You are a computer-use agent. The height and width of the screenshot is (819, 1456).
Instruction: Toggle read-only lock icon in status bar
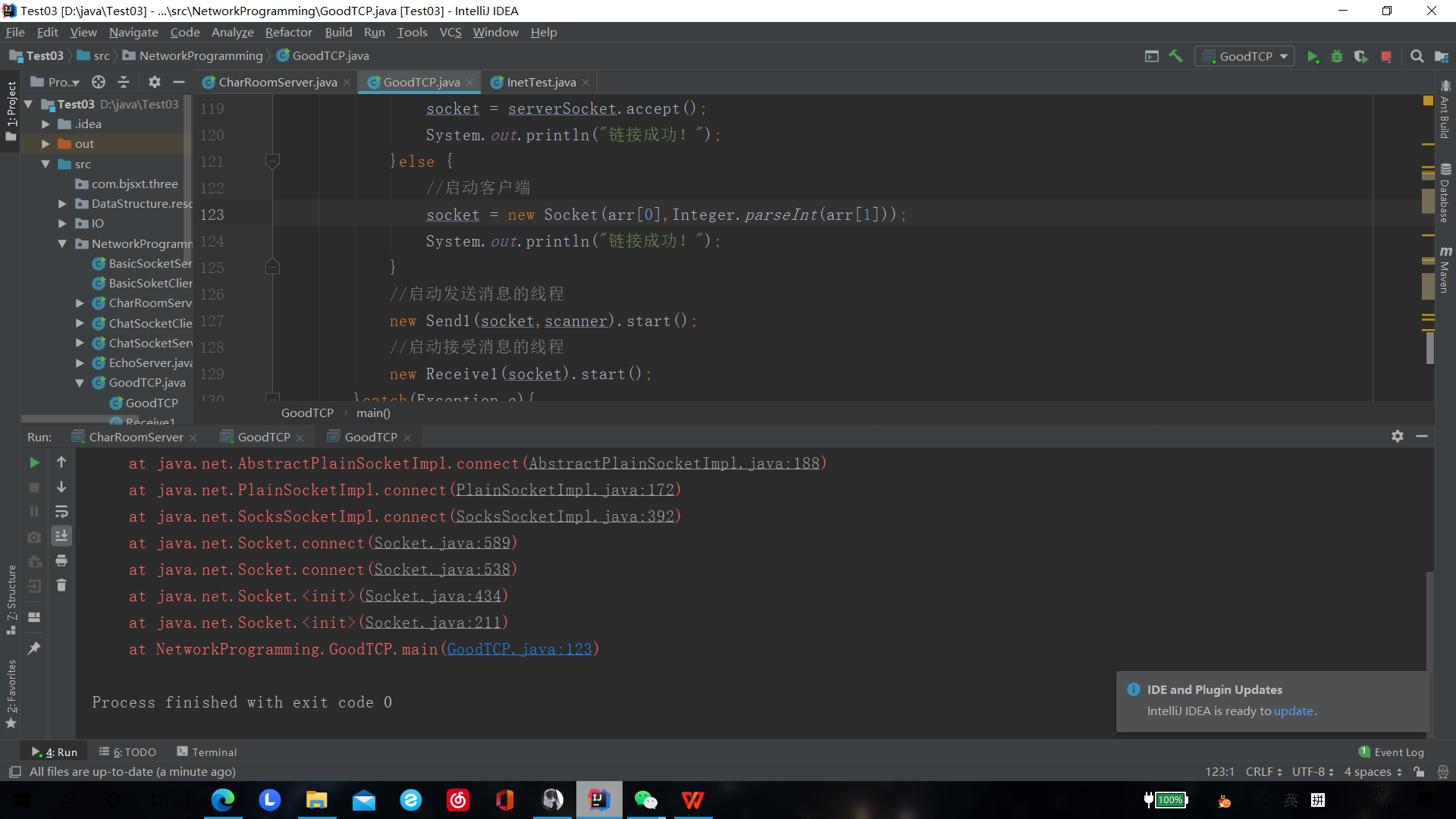point(1419,772)
